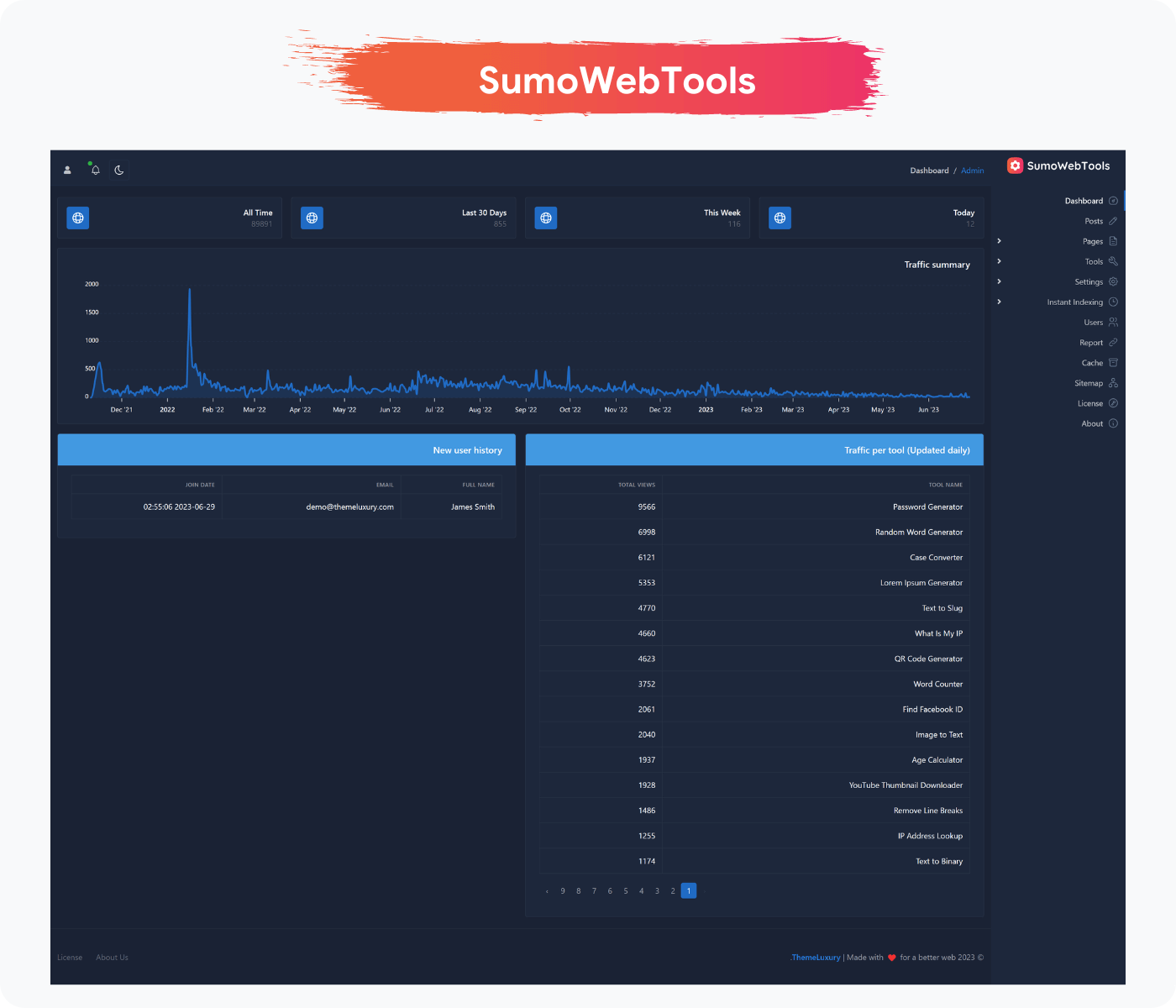
Task: Click the YouTube Thumbnail Downloader row
Action: [x=754, y=785]
